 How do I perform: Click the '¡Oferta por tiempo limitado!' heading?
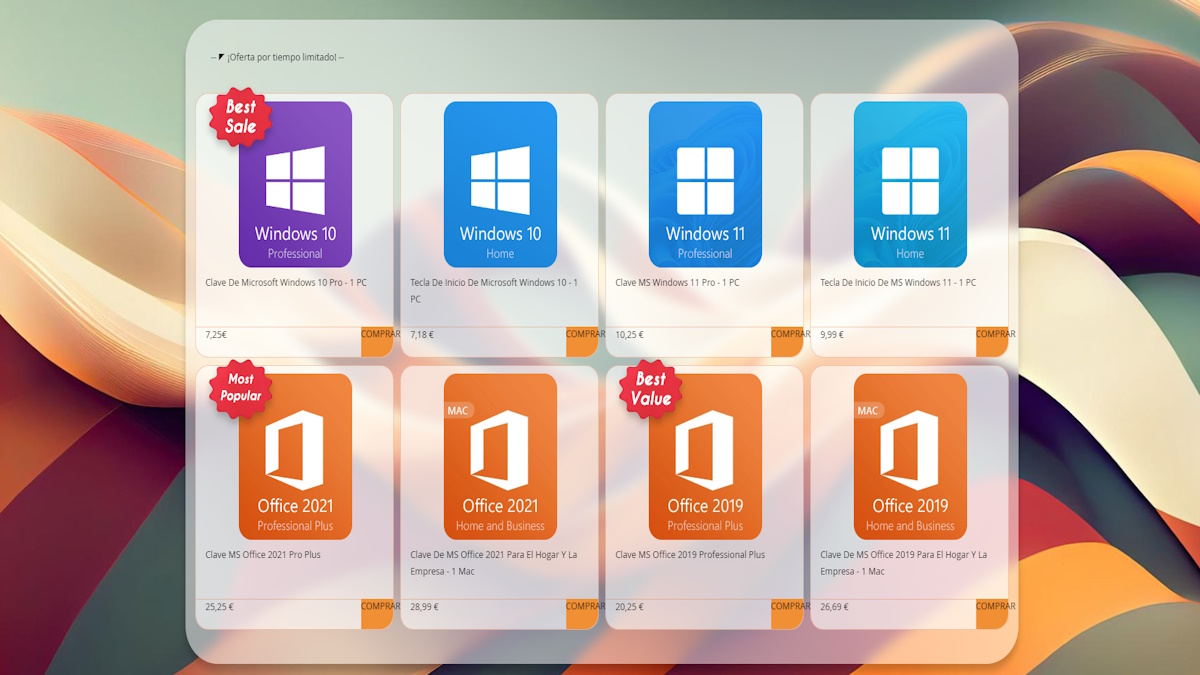pyautogui.click(x=277, y=57)
